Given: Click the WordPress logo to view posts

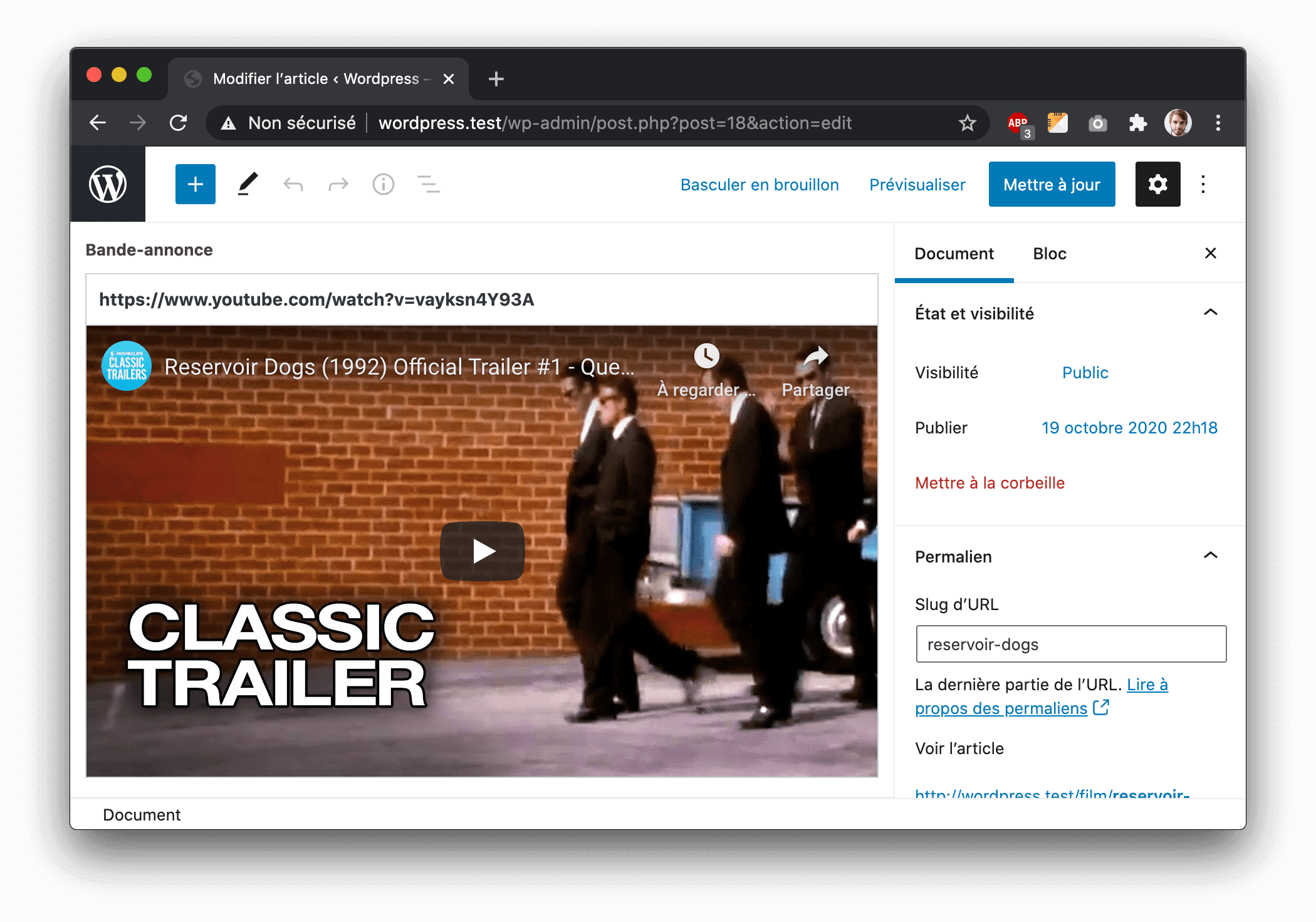Looking at the screenshot, I should point(108,184).
